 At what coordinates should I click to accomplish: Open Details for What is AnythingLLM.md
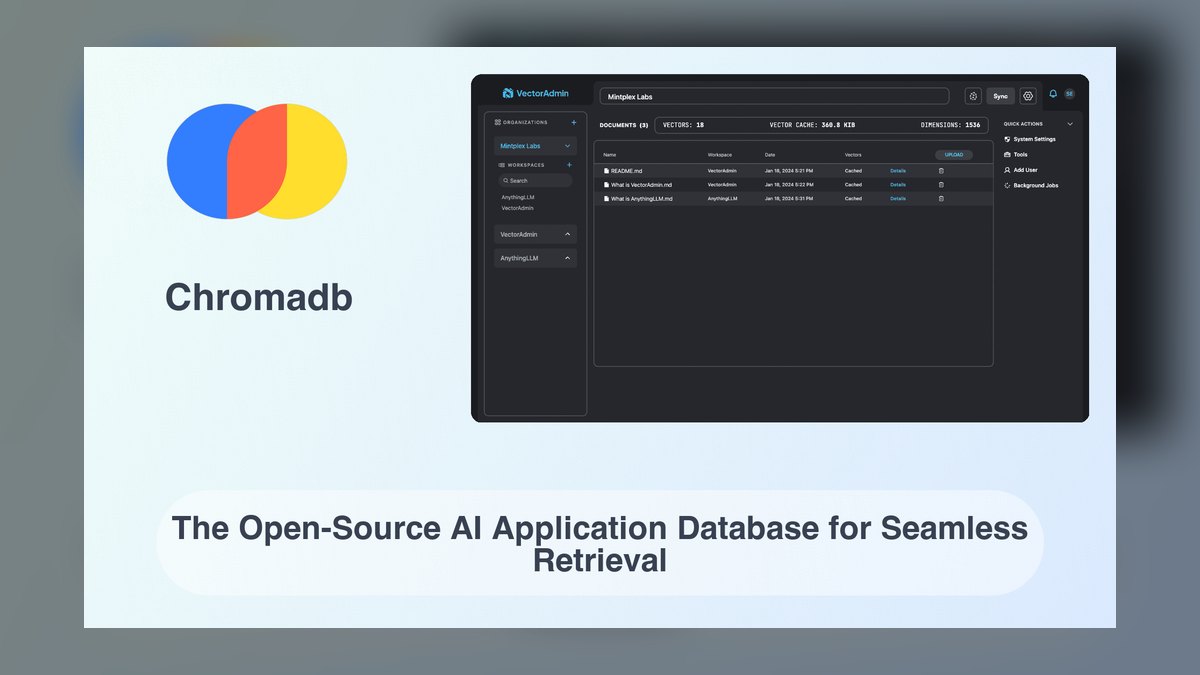(898, 199)
